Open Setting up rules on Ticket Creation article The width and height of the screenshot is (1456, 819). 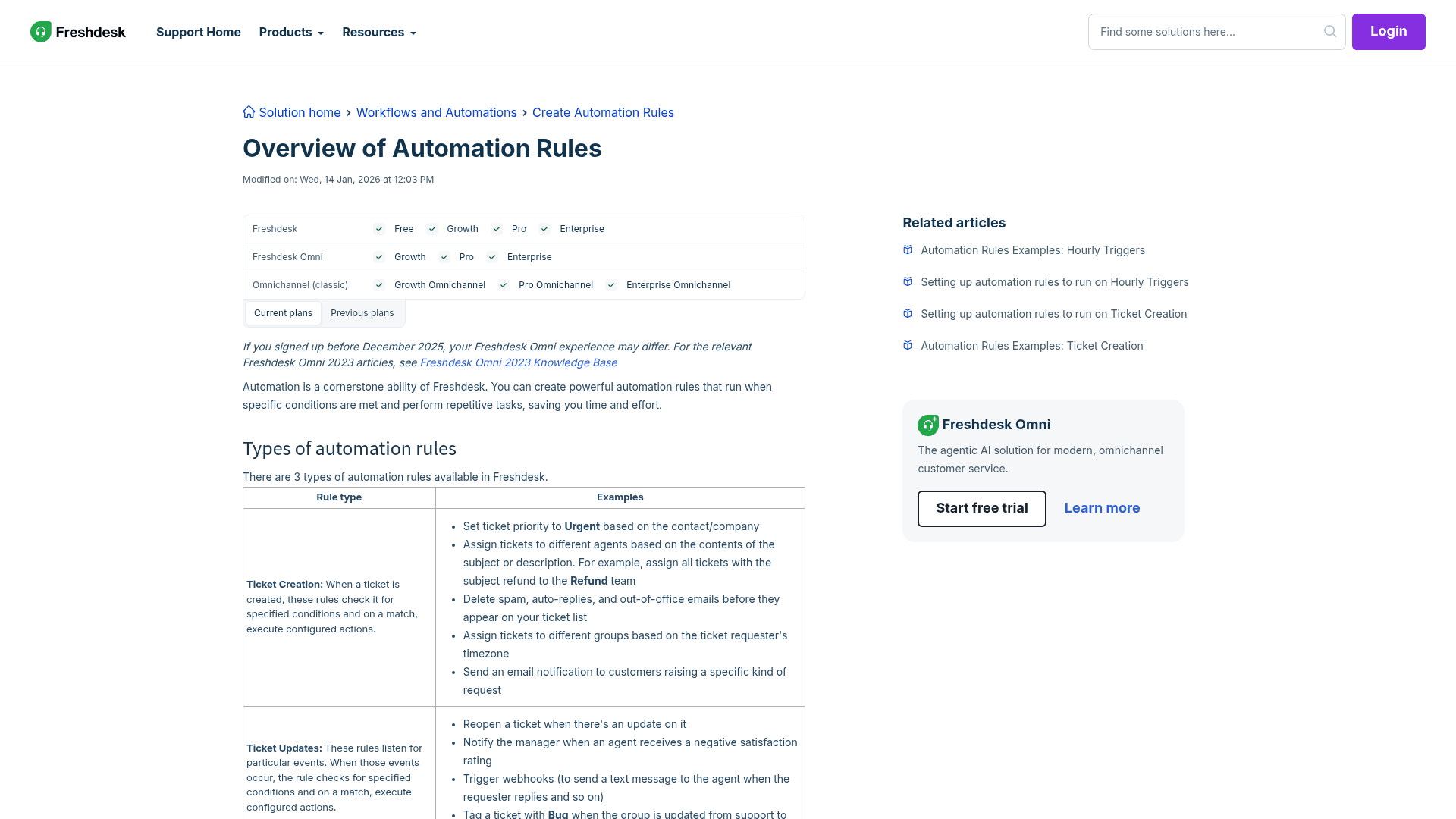coord(1054,314)
